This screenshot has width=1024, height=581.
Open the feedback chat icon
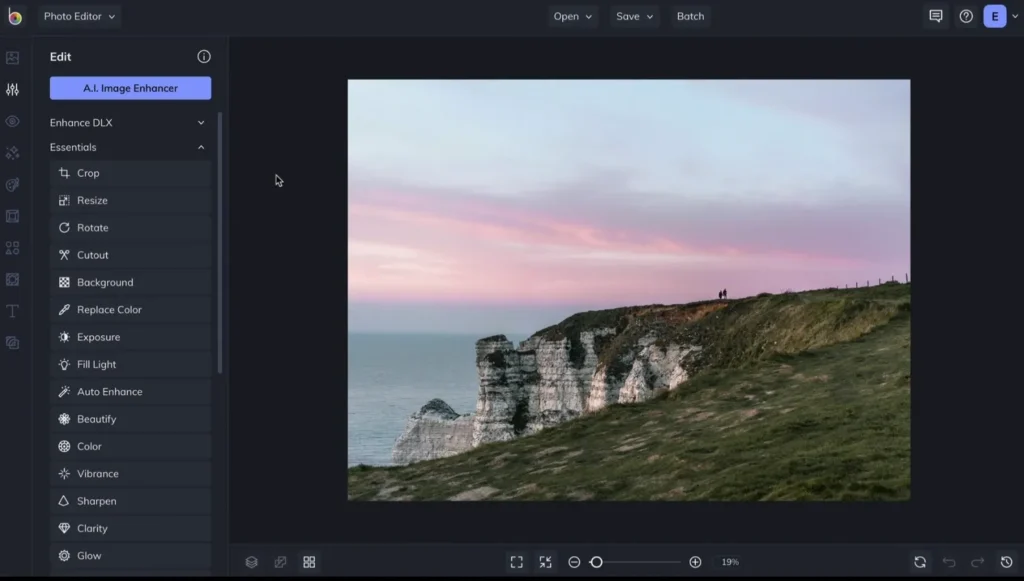(x=936, y=16)
